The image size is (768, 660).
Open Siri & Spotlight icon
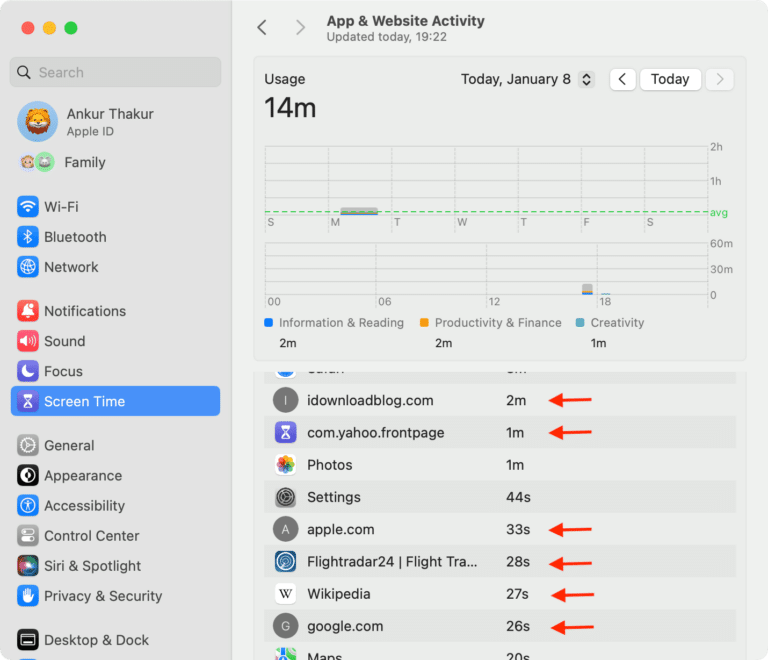point(28,566)
